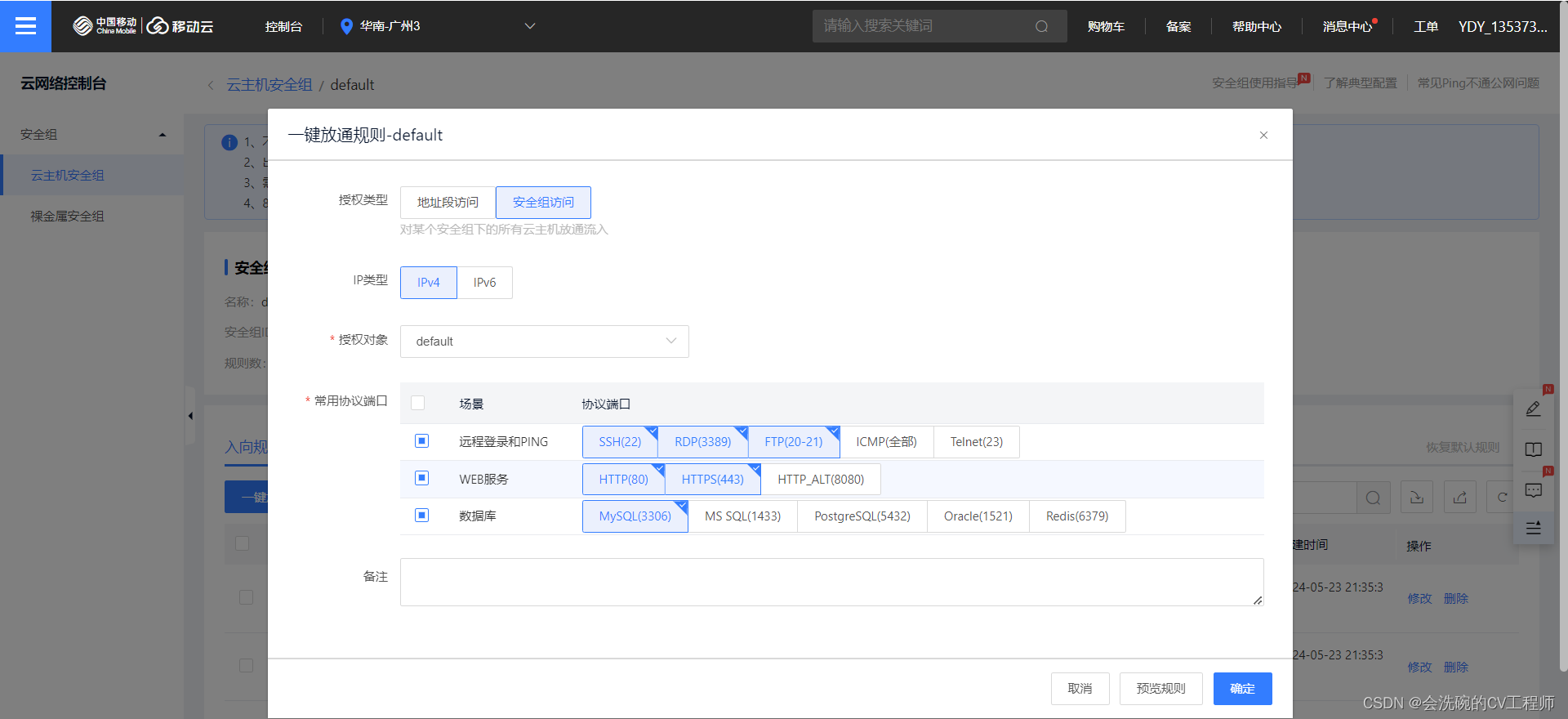1568x719 pixels.
Task: Select ICMP(全部) port option
Action: coord(887,442)
